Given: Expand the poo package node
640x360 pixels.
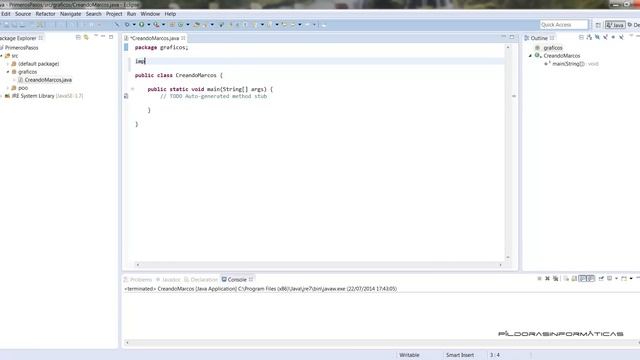Looking at the screenshot, I should click(x=7, y=88).
